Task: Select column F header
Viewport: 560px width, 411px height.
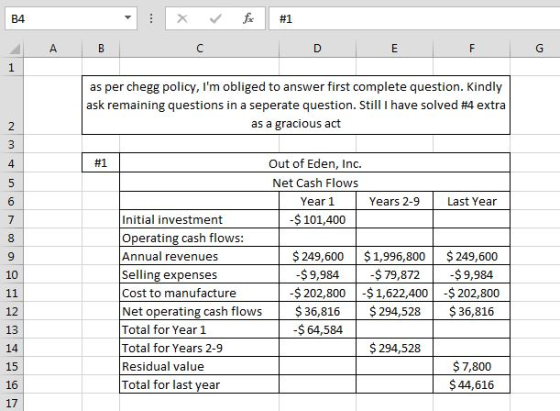Action: click(x=471, y=49)
